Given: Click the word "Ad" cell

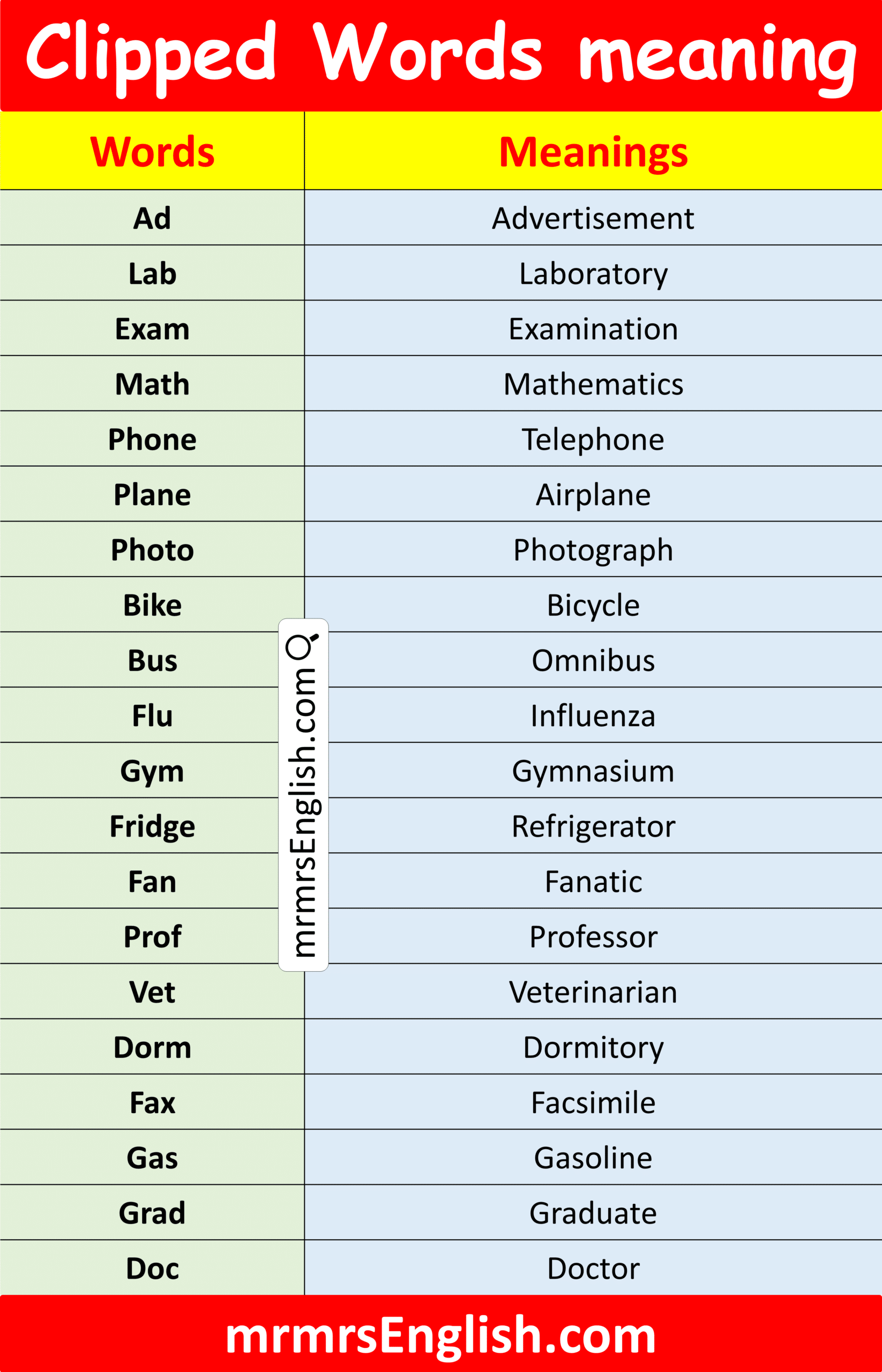Looking at the screenshot, I should pos(152,218).
